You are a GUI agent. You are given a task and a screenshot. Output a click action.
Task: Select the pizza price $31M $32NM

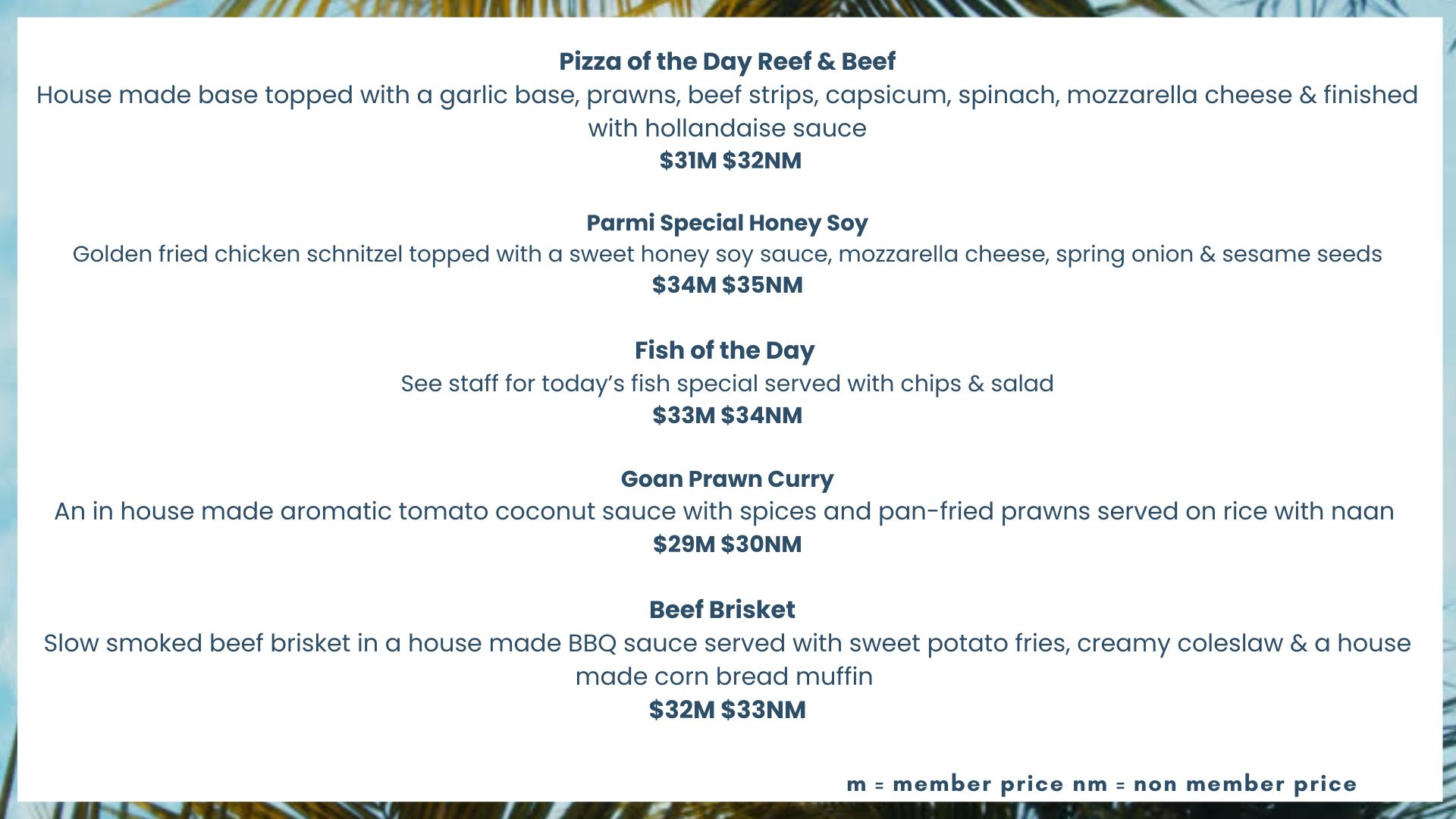click(730, 161)
